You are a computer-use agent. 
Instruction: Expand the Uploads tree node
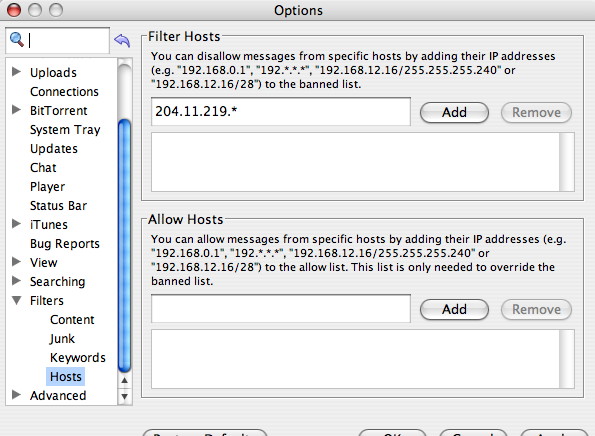click(16, 71)
